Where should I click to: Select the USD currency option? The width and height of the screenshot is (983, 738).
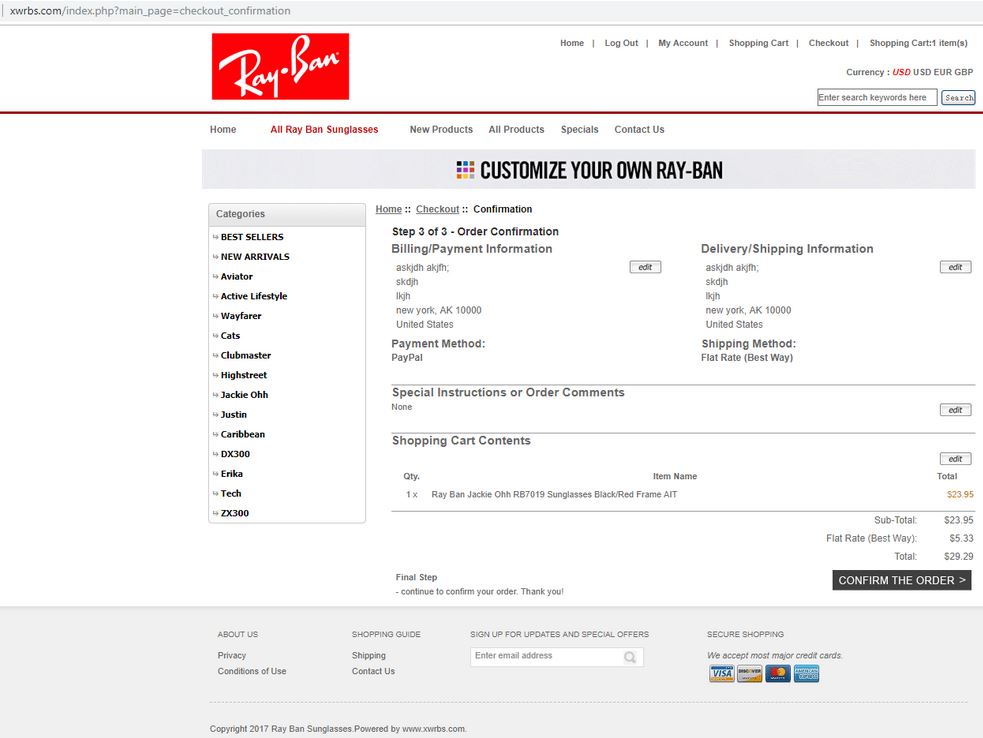point(922,72)
